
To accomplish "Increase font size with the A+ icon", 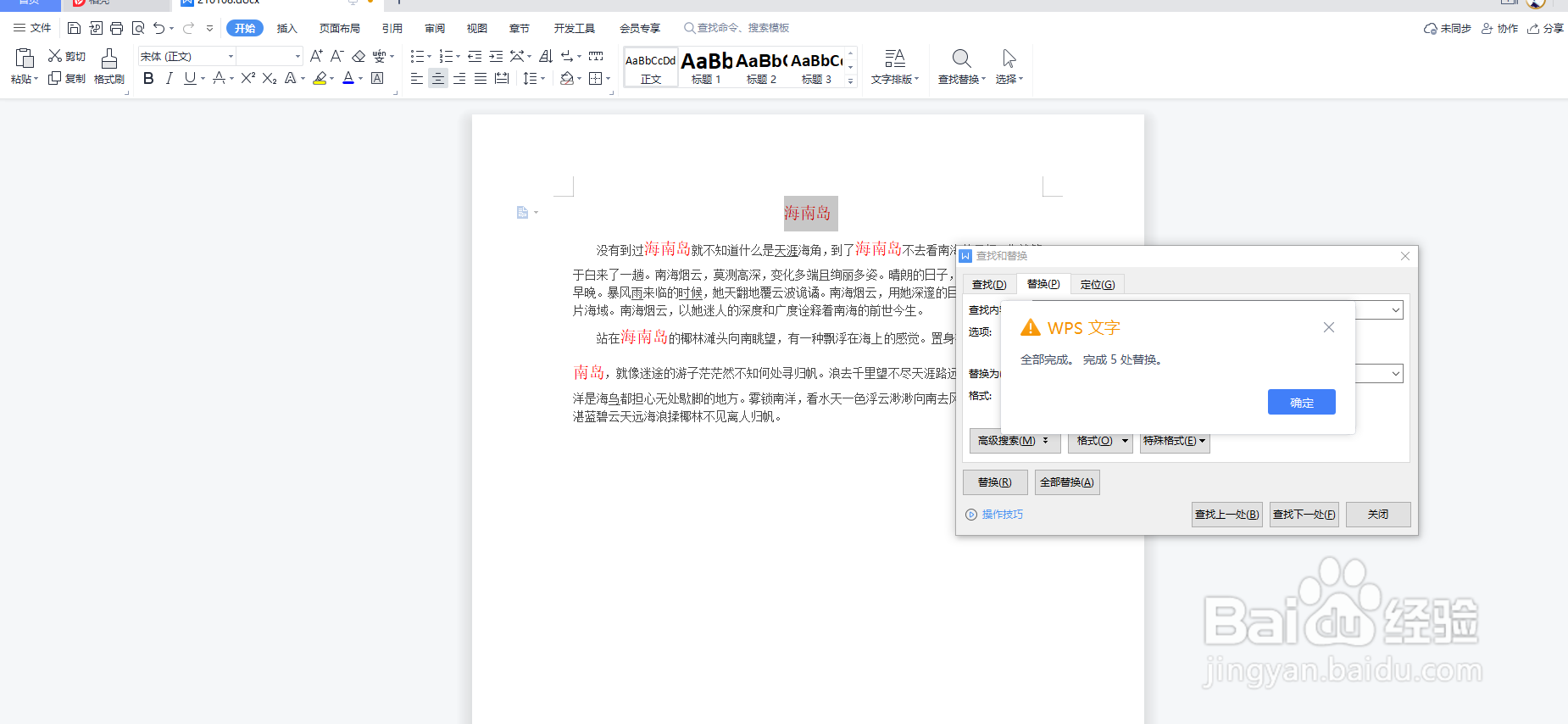I will (316, 56).
